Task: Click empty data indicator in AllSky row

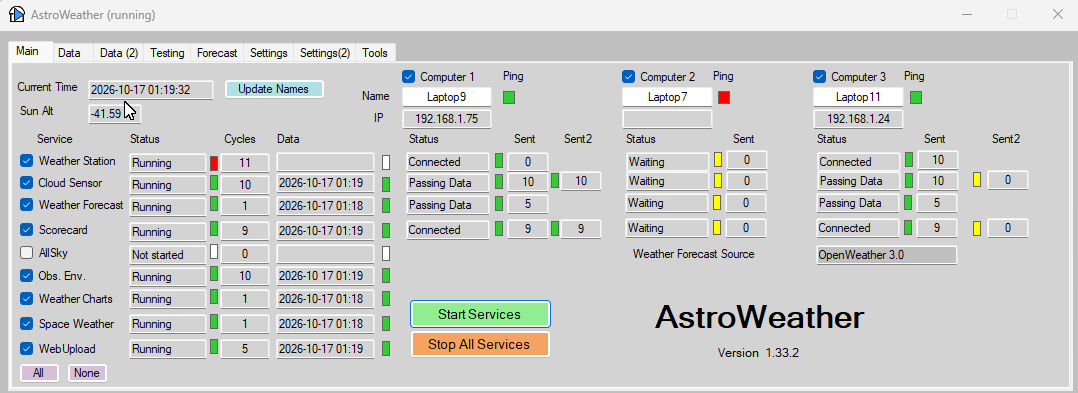Action: point(386,254)
